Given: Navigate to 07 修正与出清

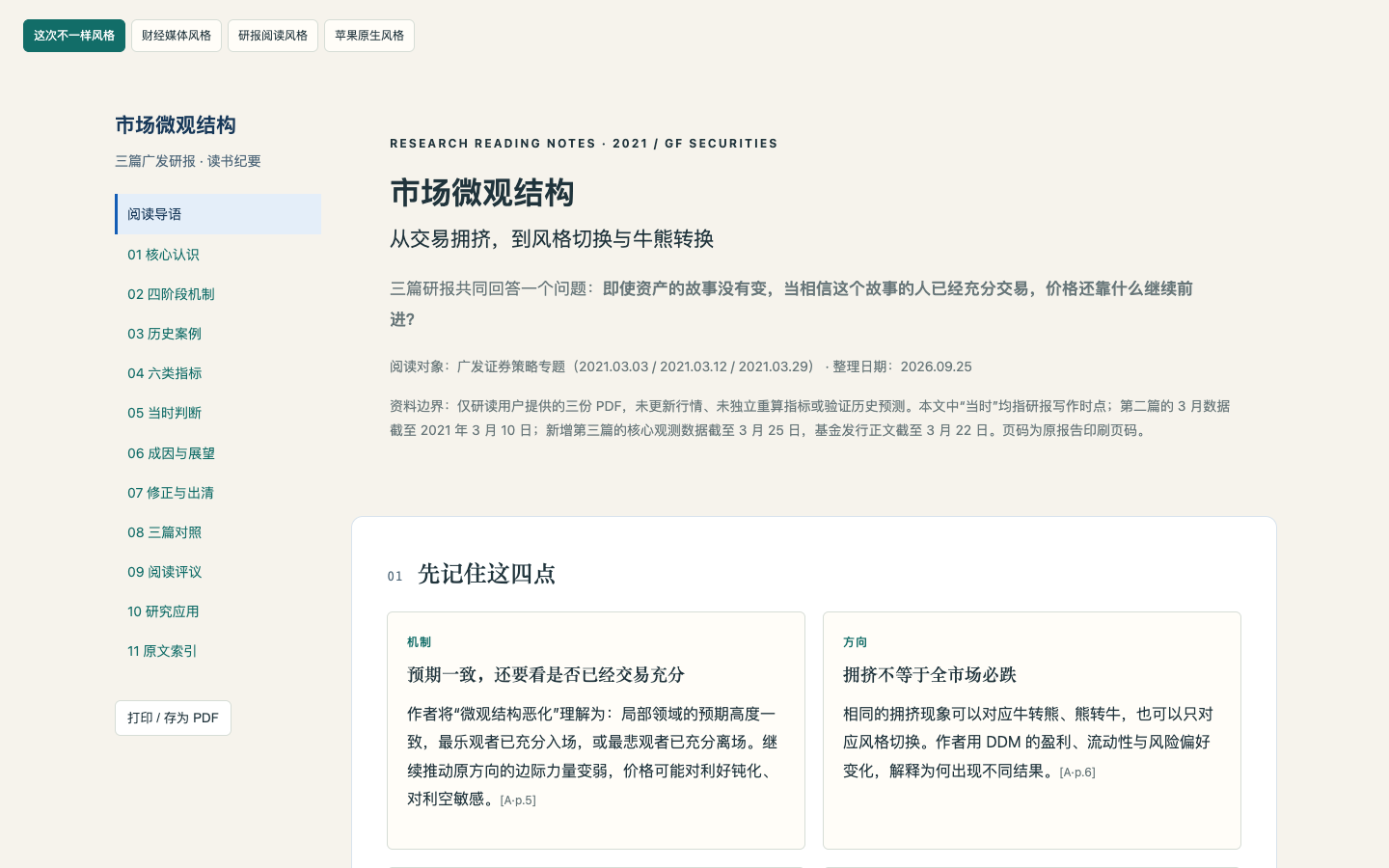Looking at the screenshot, I should tap(218, 493).
